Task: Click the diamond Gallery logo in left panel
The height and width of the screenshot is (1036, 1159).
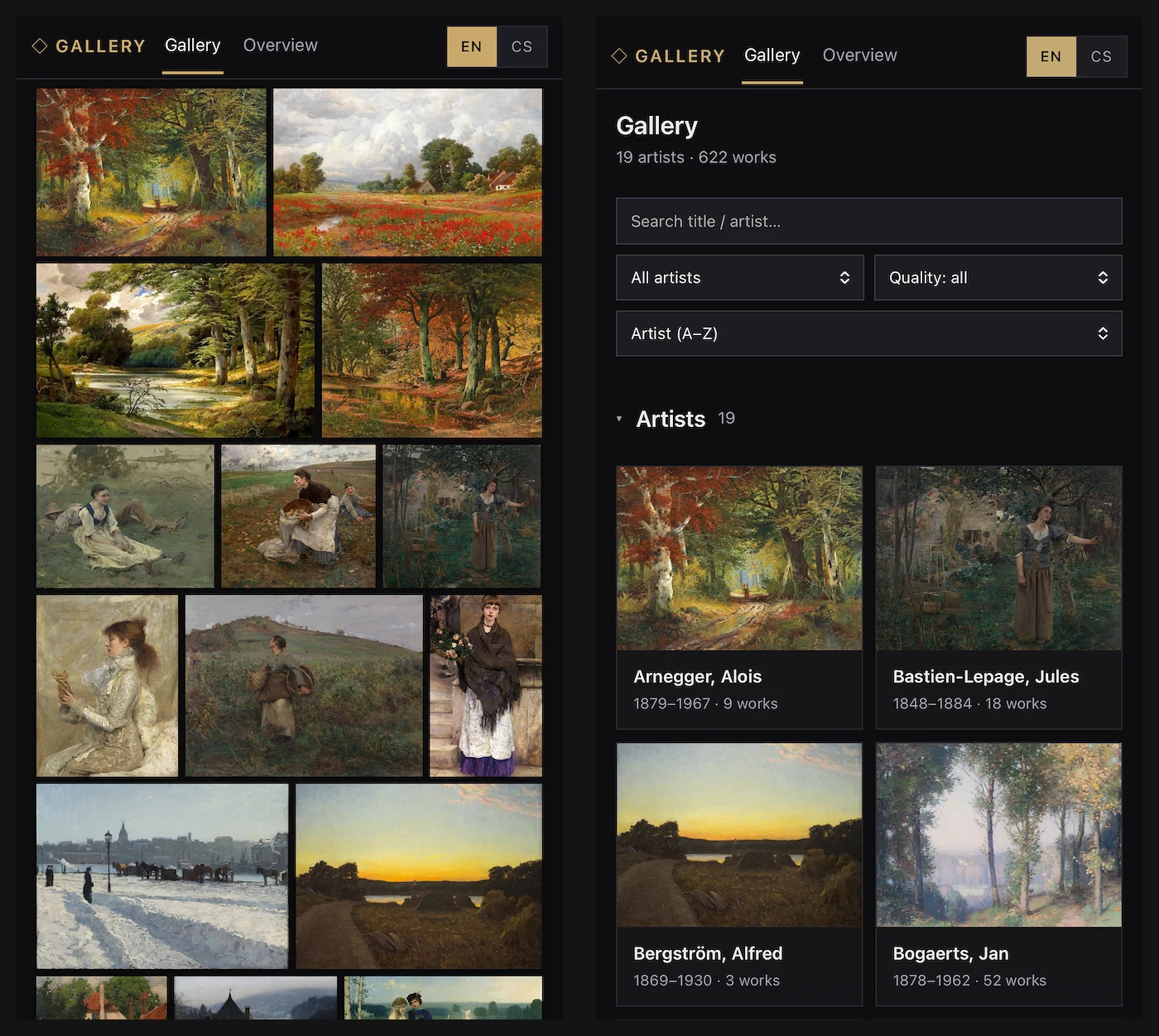Action: click(88, 46)
